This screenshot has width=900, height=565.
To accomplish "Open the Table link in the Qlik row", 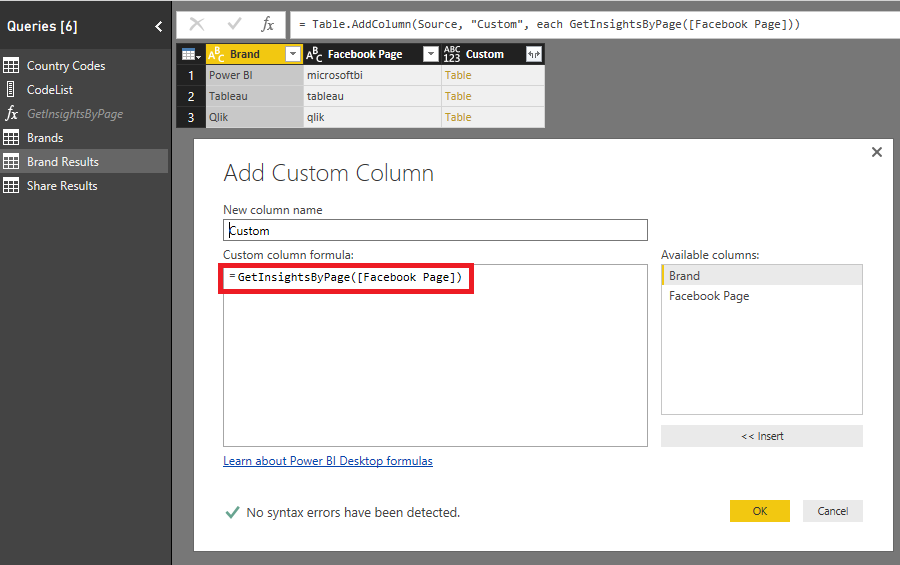I will (458, 117).
